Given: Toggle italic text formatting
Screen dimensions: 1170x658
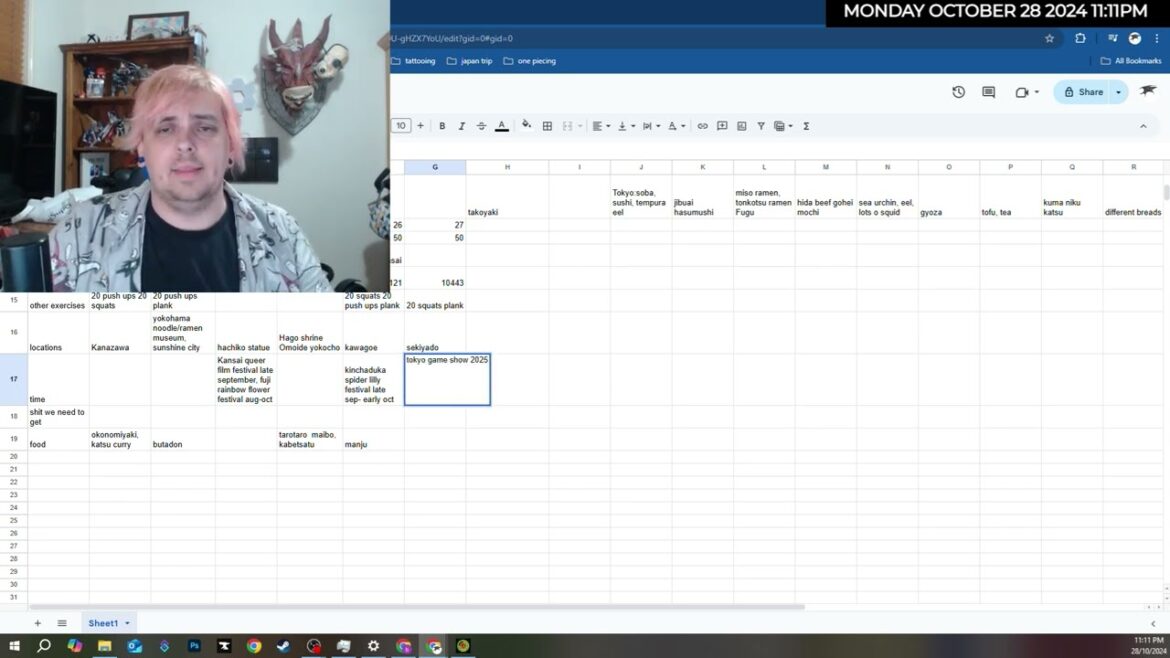Looking at the screenshot, I should (x=462, y=126).
